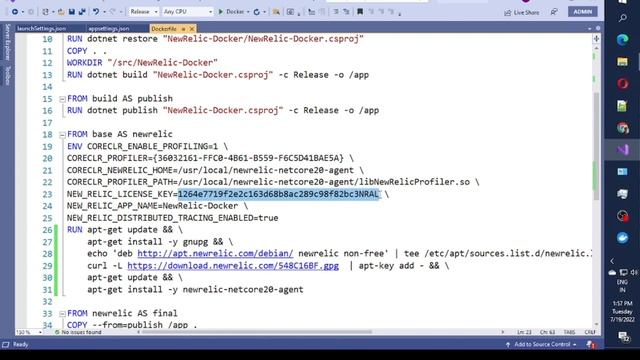Select the Dockerfile tab
This screenshot has height=360, width=640.
pyautogui.click(x=164, y=29)
